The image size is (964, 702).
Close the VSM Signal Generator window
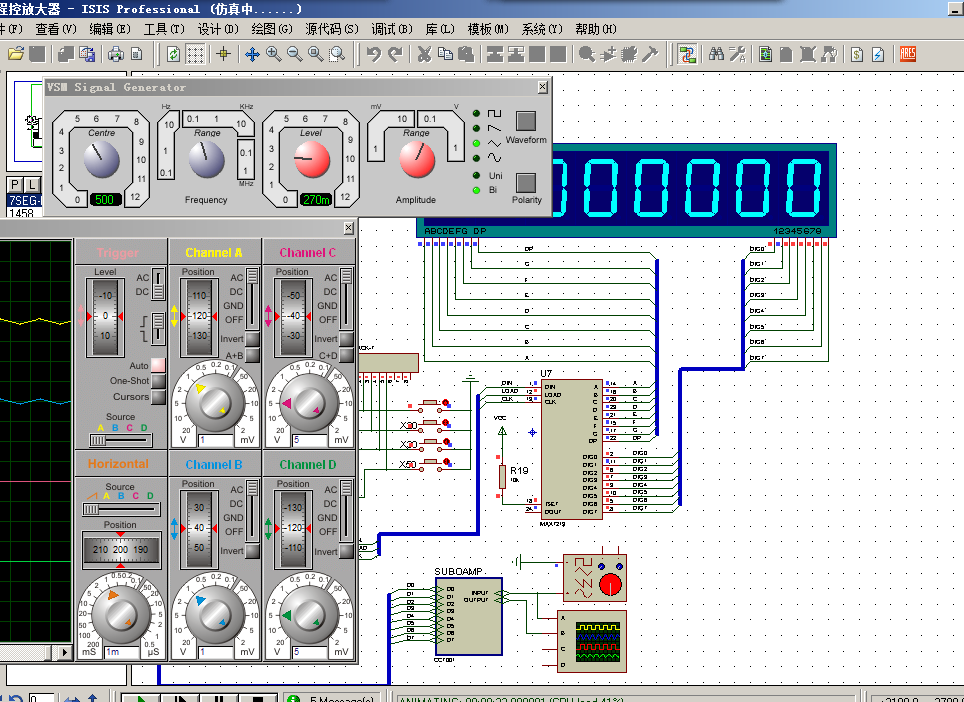tap(542, 87)
